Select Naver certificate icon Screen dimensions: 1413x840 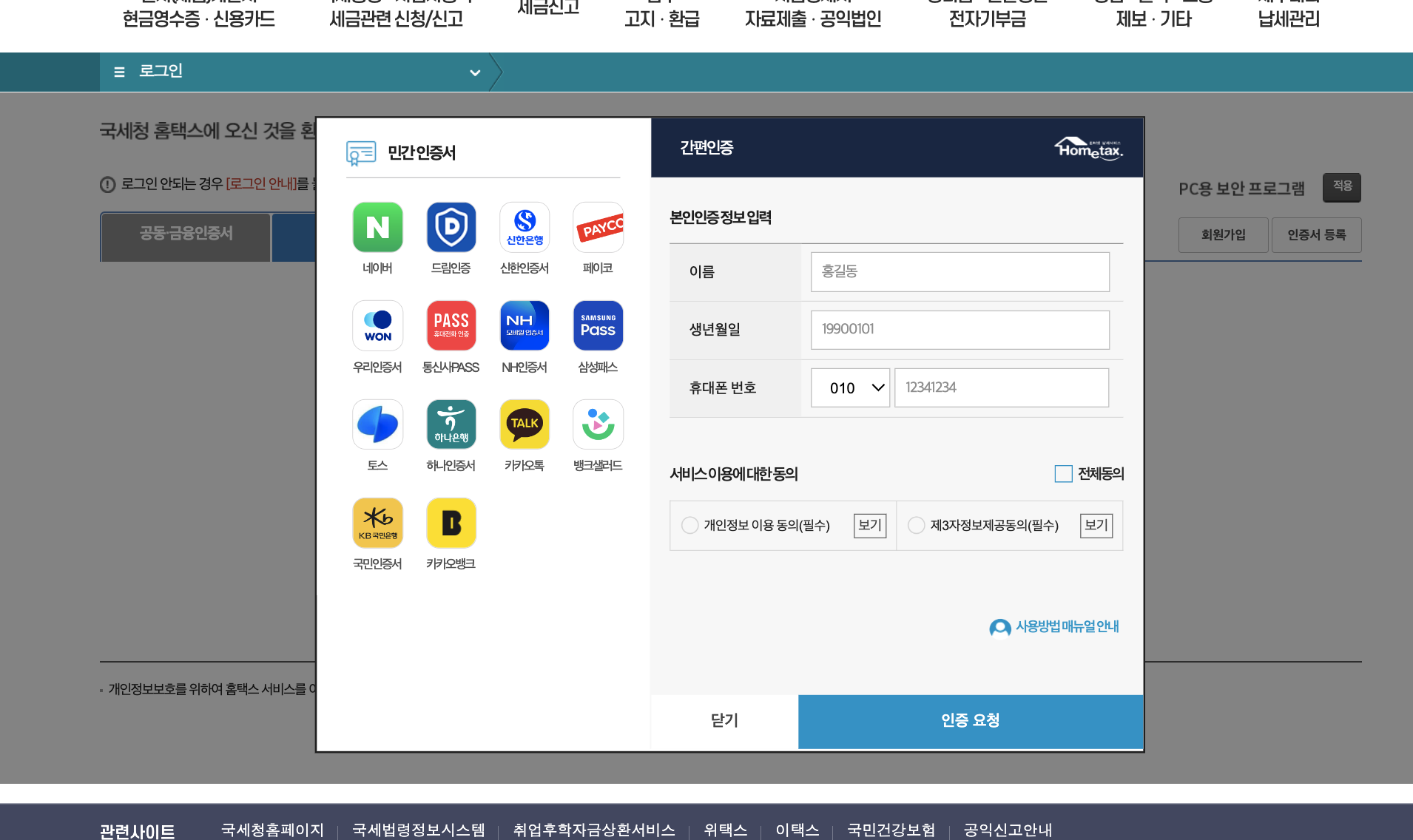pos(377,227)
